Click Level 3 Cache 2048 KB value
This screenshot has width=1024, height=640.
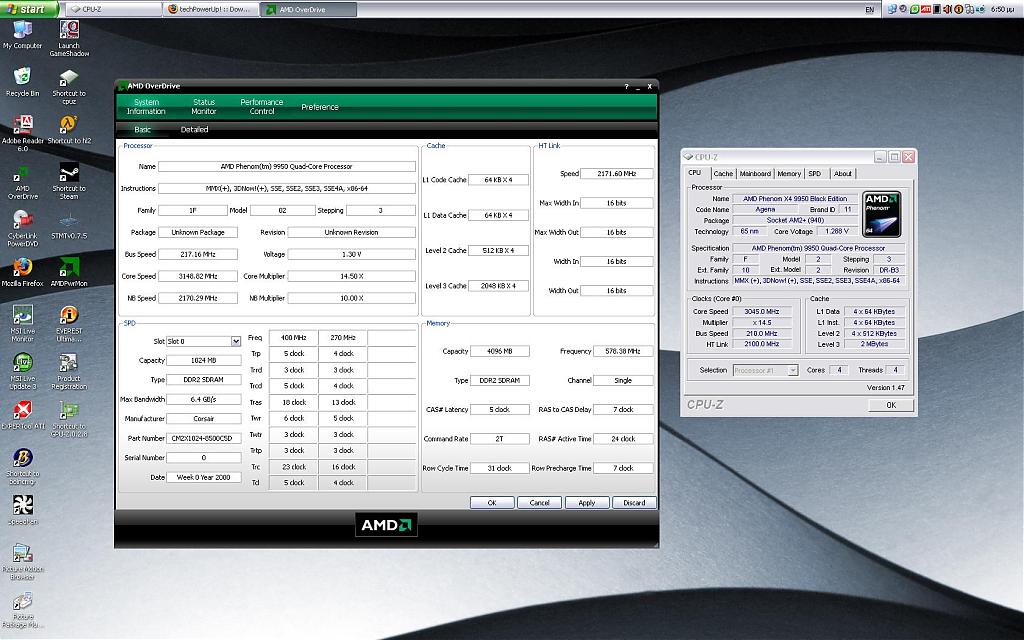[x=498, y=286]
